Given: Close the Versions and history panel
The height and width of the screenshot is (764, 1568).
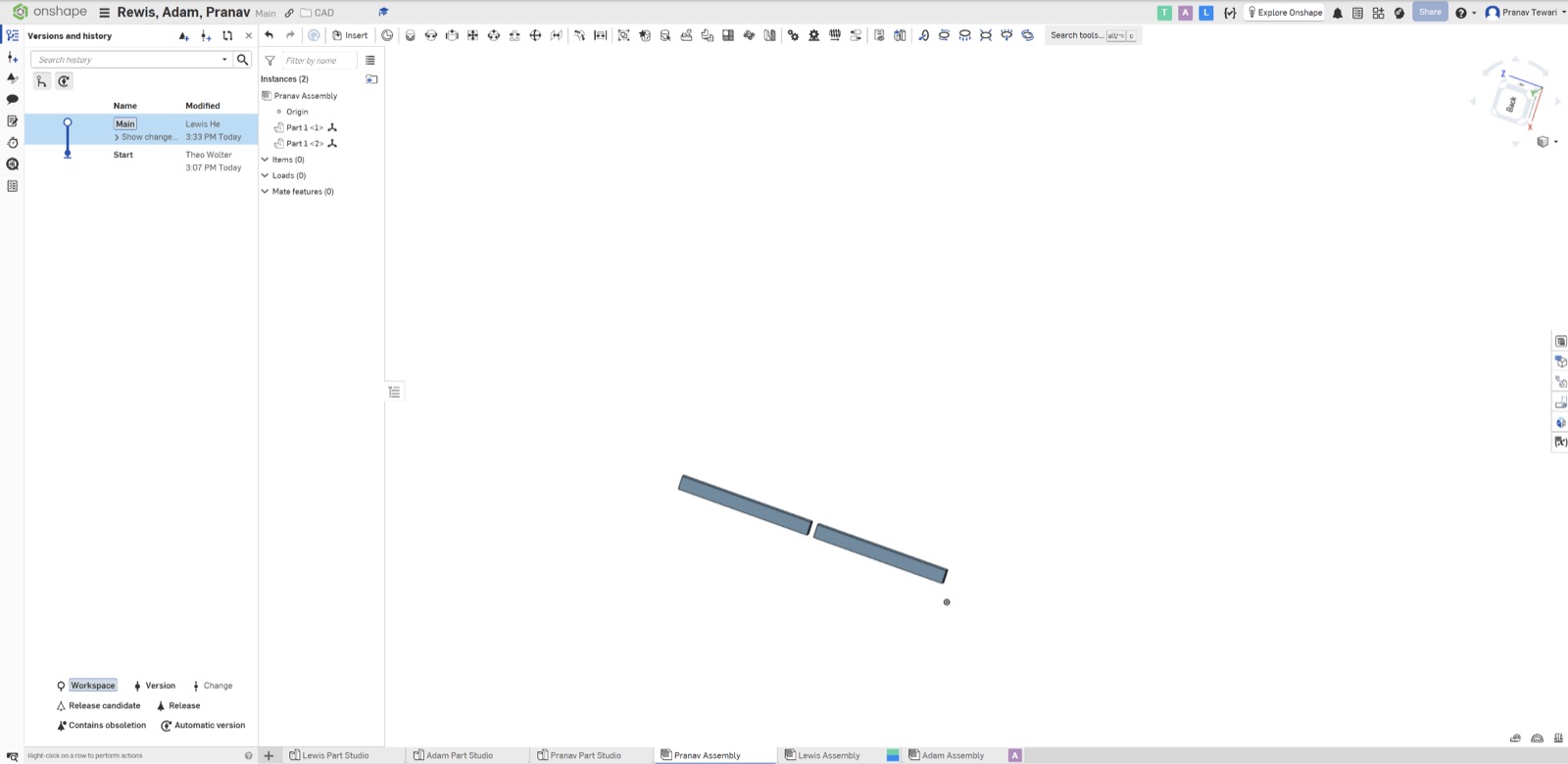Looking at the screenshot, I should pyautogui.click(x=249, y=36).
